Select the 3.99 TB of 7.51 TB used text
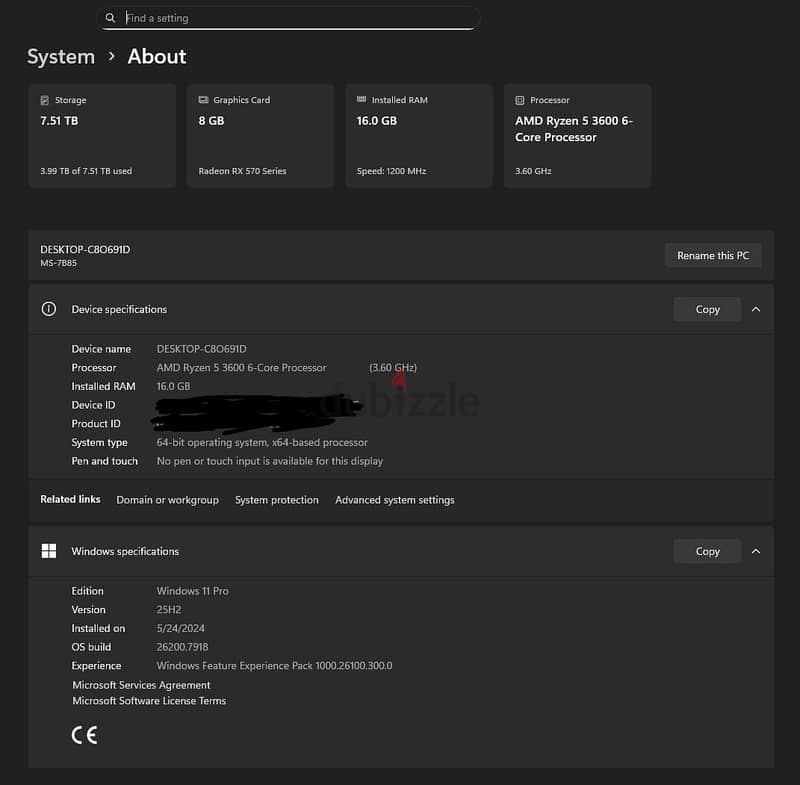The width and height of the screenshot is (800, 785). click(x=86, y=171)
